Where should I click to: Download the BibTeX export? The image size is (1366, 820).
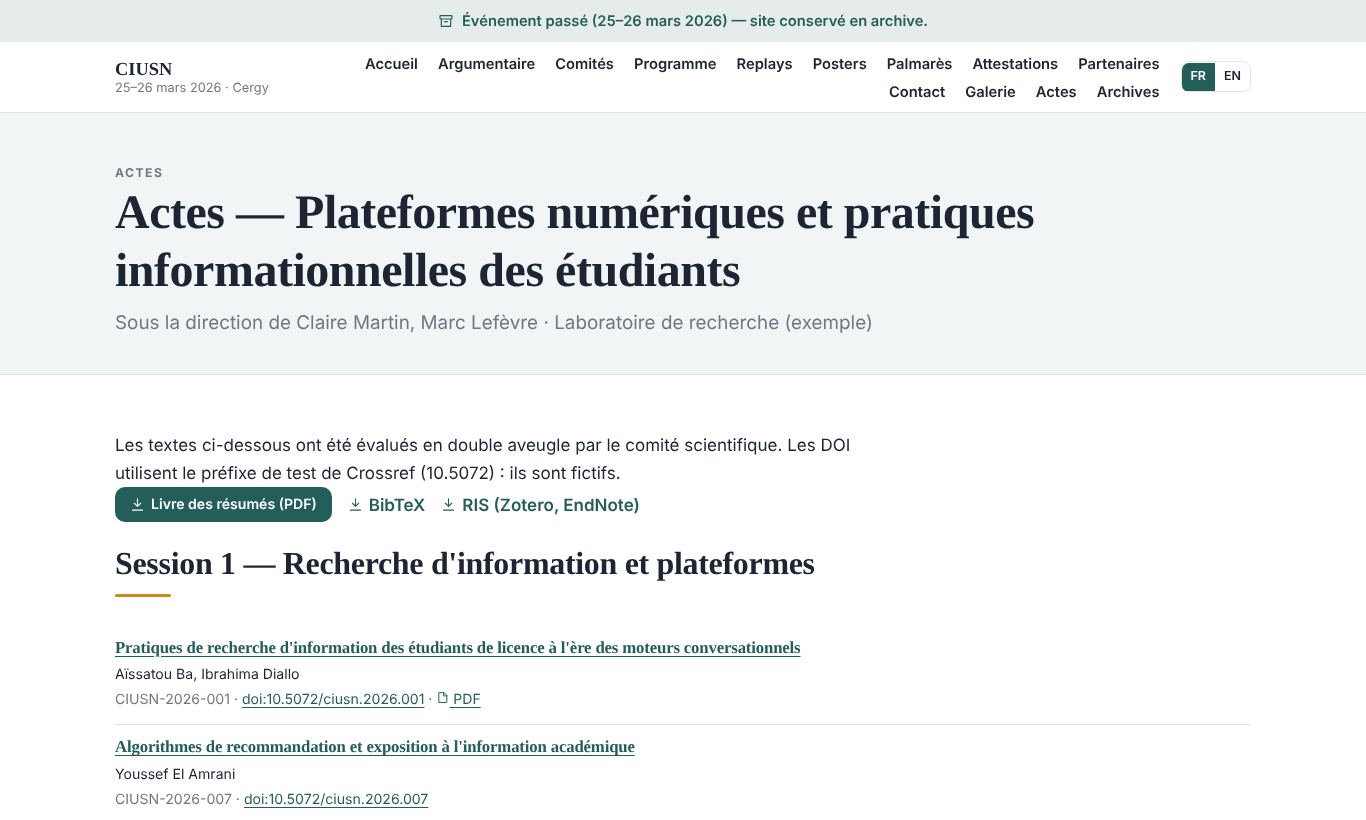point(387,505)
